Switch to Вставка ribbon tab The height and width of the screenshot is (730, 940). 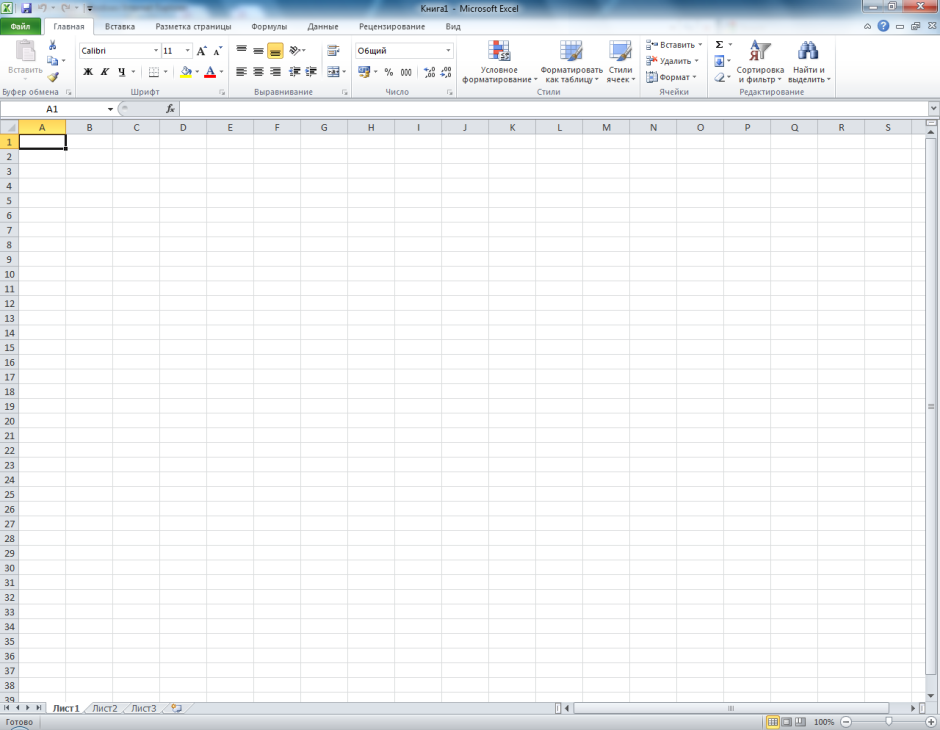click(120, 26)
